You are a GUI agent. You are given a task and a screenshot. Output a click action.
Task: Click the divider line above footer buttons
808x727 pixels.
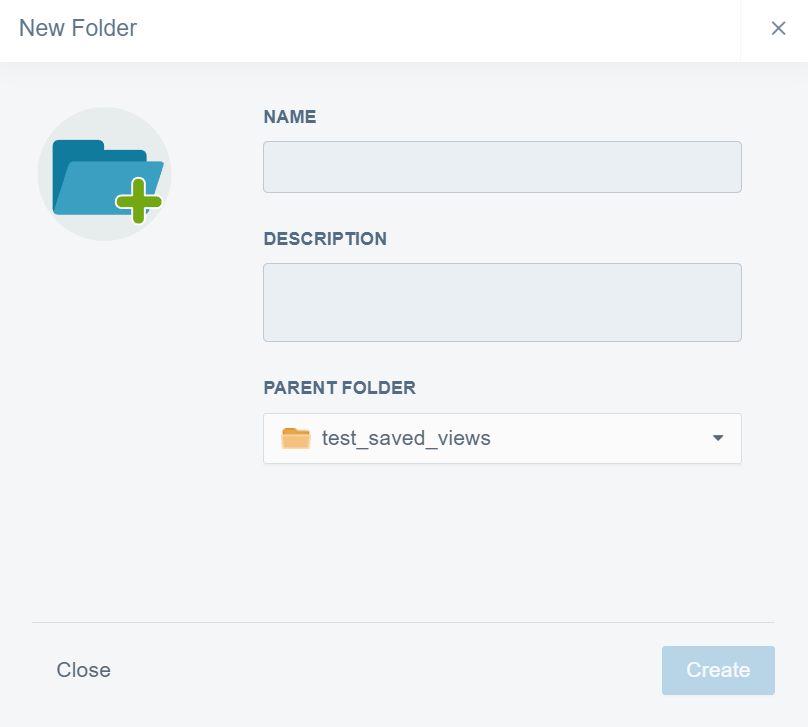(403, 622)
